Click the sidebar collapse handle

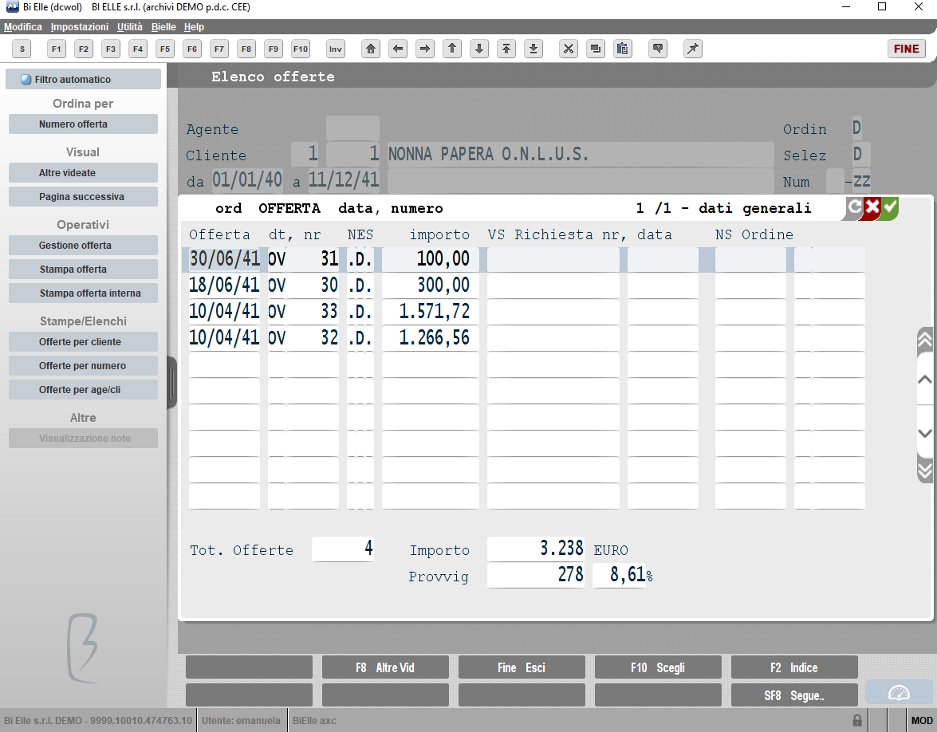[x=172, y=382]
